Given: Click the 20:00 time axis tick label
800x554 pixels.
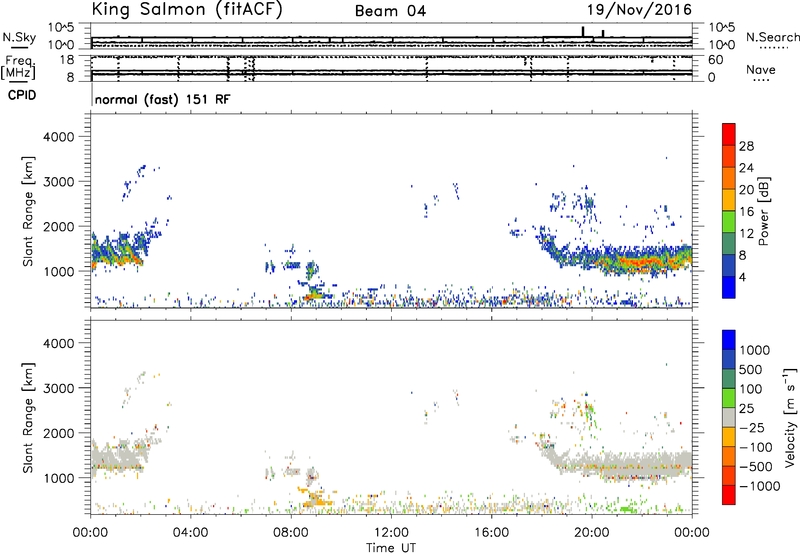Looking at the screenshot, I should click(x=592, y=533).
